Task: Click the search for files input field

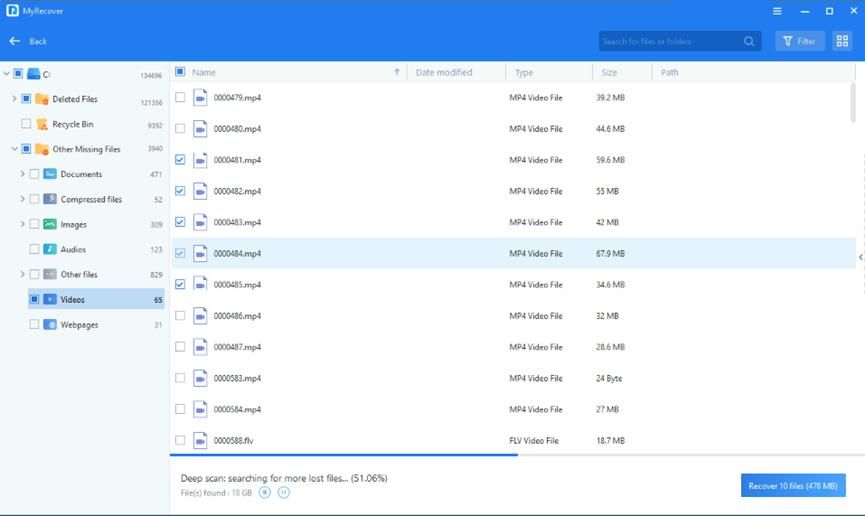Action: point(668,41)
